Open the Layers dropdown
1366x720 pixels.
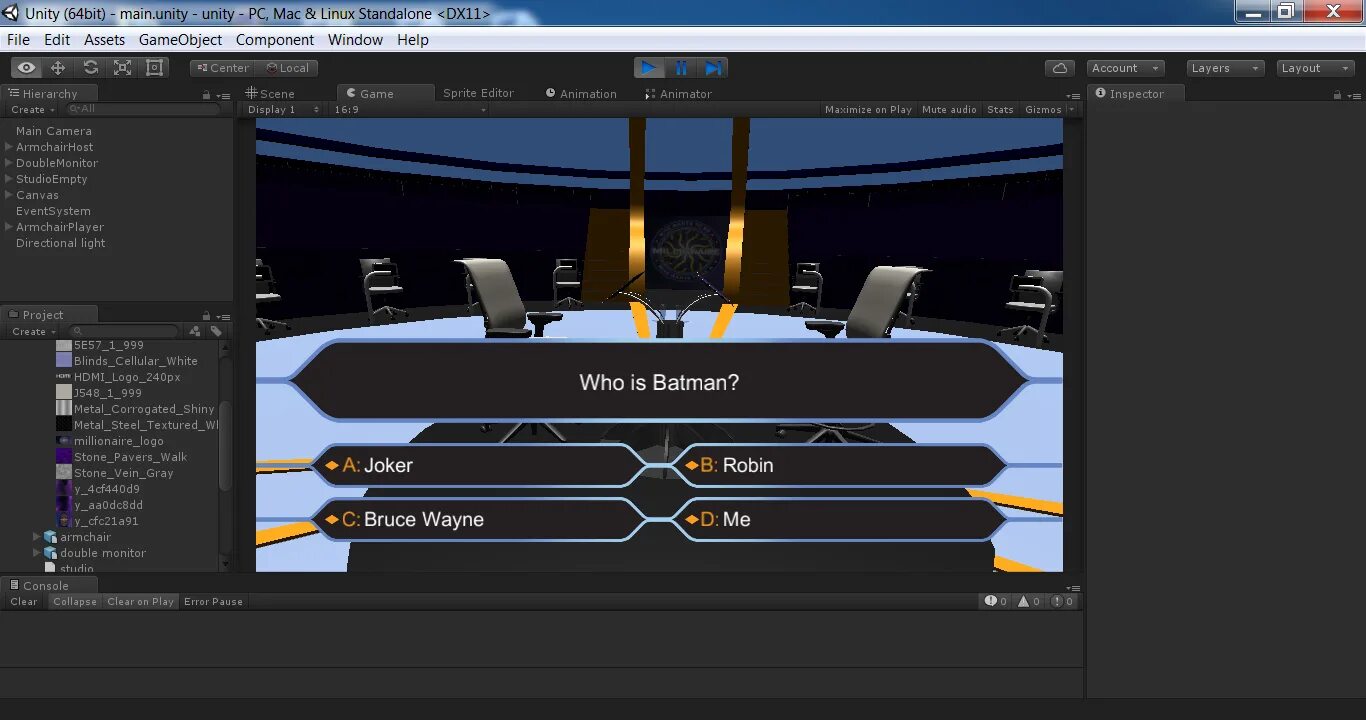tap(1225, 68)
